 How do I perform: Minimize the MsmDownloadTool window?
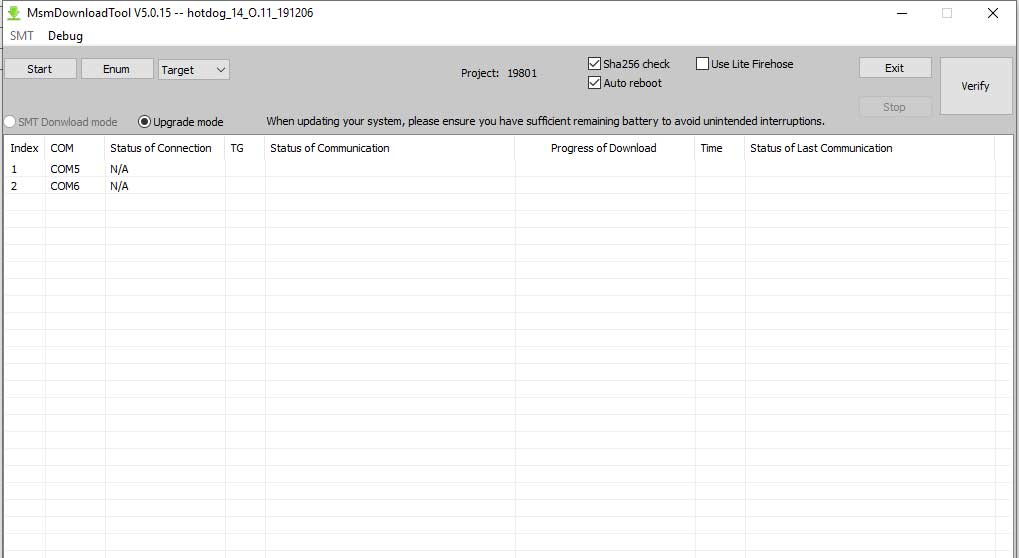902,13
